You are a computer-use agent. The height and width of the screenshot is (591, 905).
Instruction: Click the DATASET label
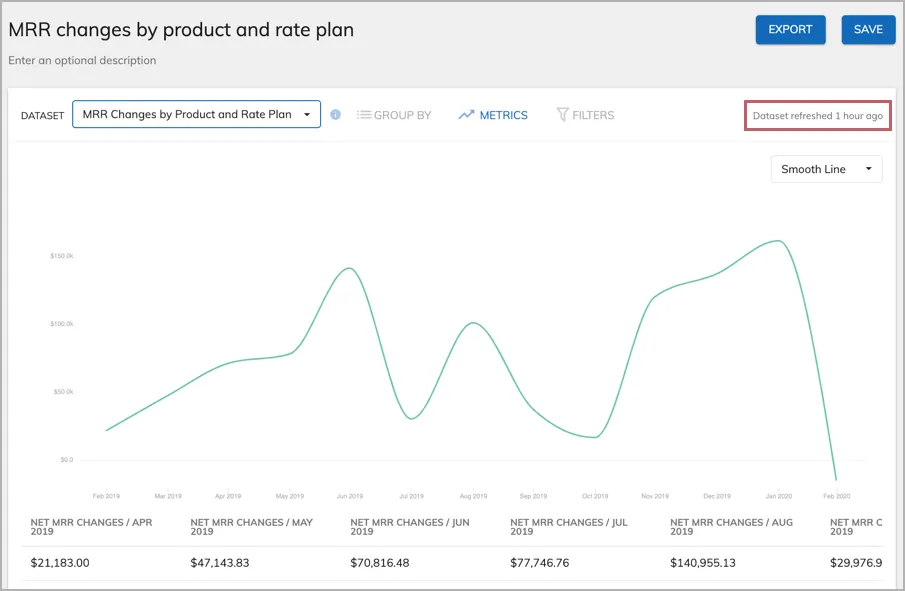(42, 115)
